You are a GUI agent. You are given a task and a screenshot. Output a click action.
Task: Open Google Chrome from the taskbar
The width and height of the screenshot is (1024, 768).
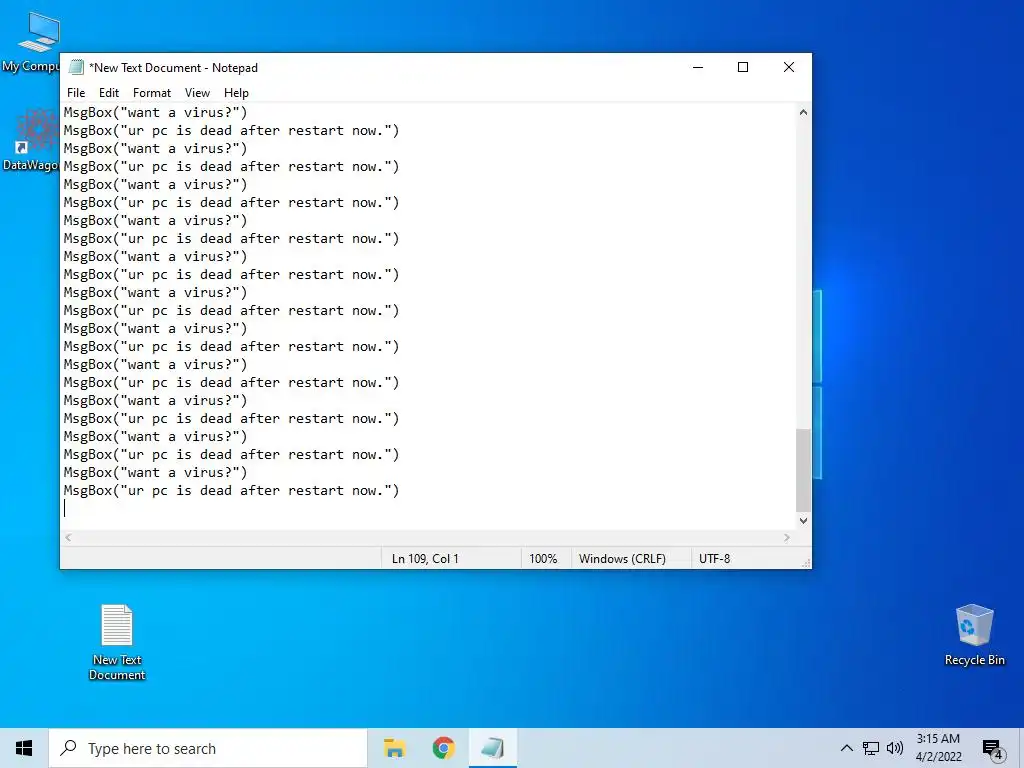click(x=443, y=748)
